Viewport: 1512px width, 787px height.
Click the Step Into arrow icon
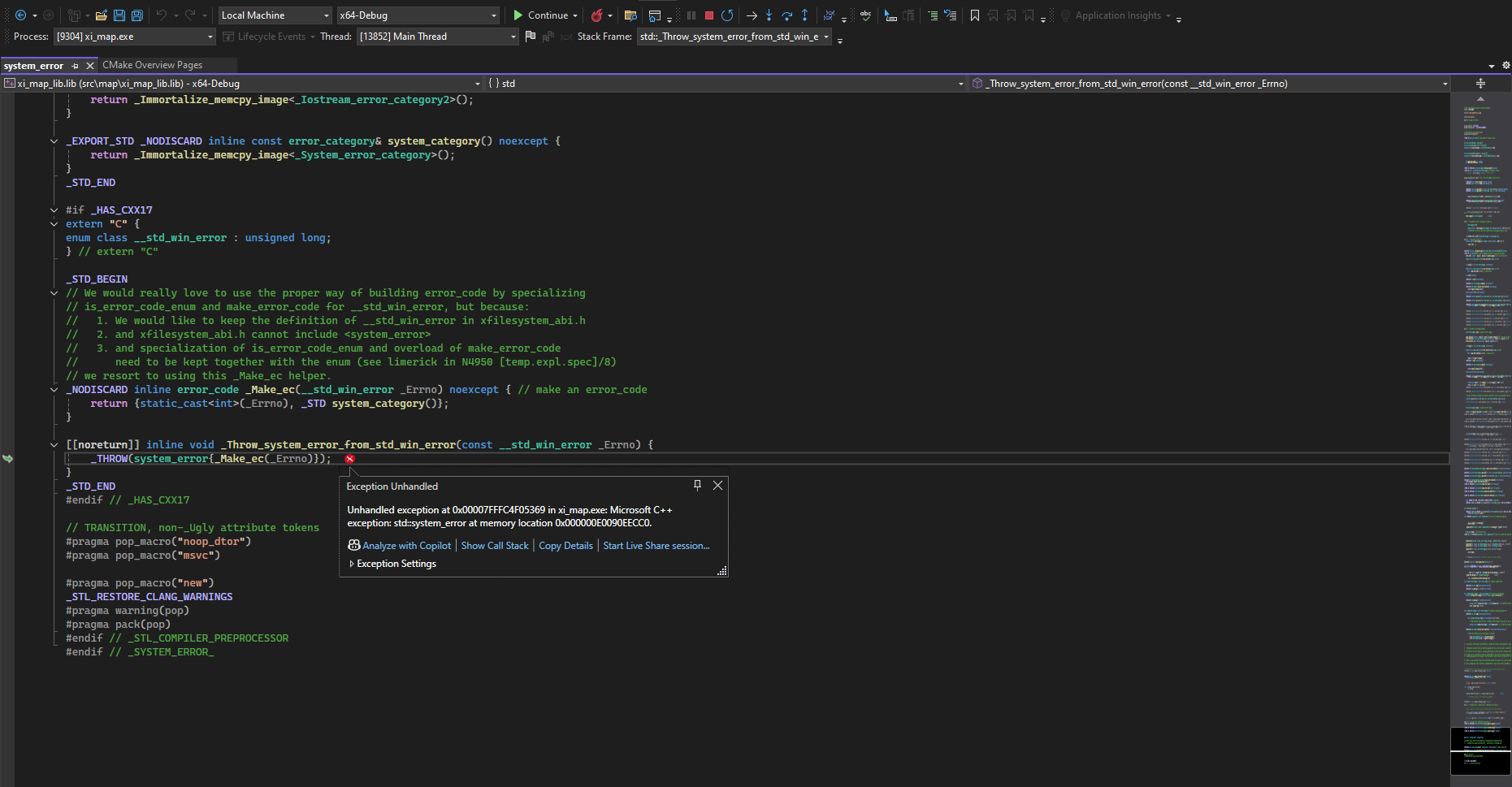point(769,15)
